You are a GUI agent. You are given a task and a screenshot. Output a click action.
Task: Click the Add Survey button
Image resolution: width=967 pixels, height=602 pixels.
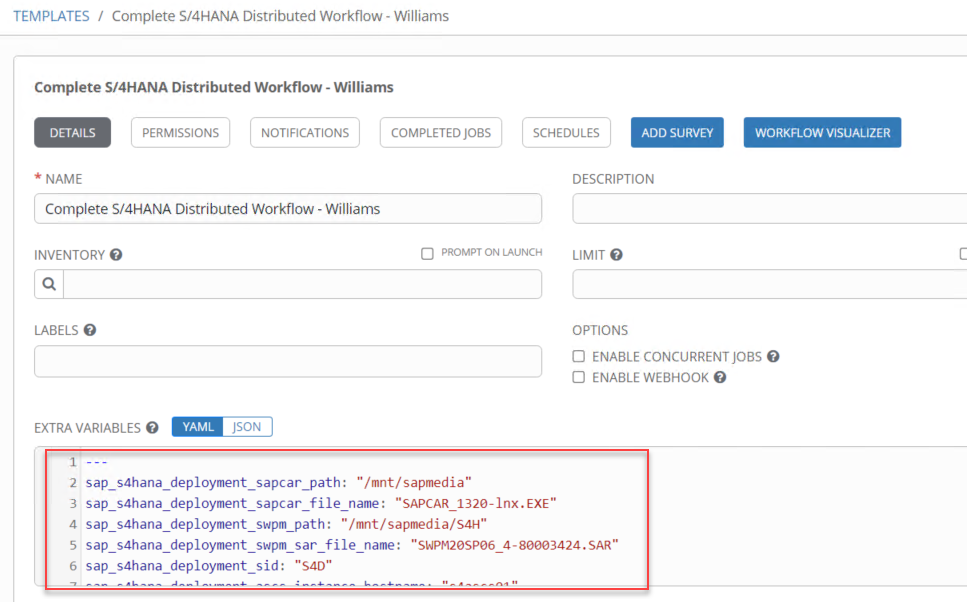pyautogui.click(x=677, y=133)
